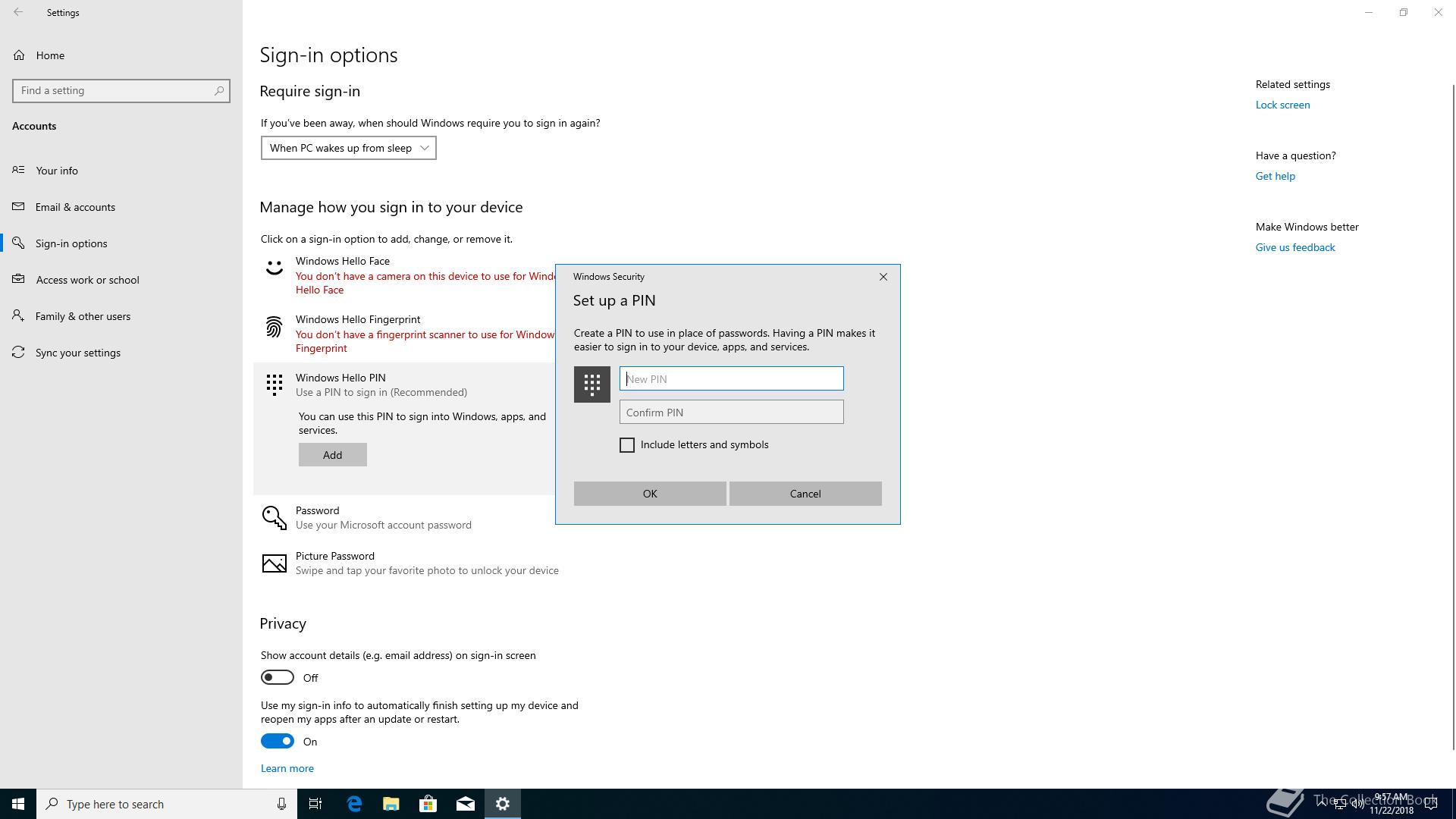Check Include letters and symbols
The width and height of the screenshot is (1456, 819).
pyautogui.click(x=627, y=445)
